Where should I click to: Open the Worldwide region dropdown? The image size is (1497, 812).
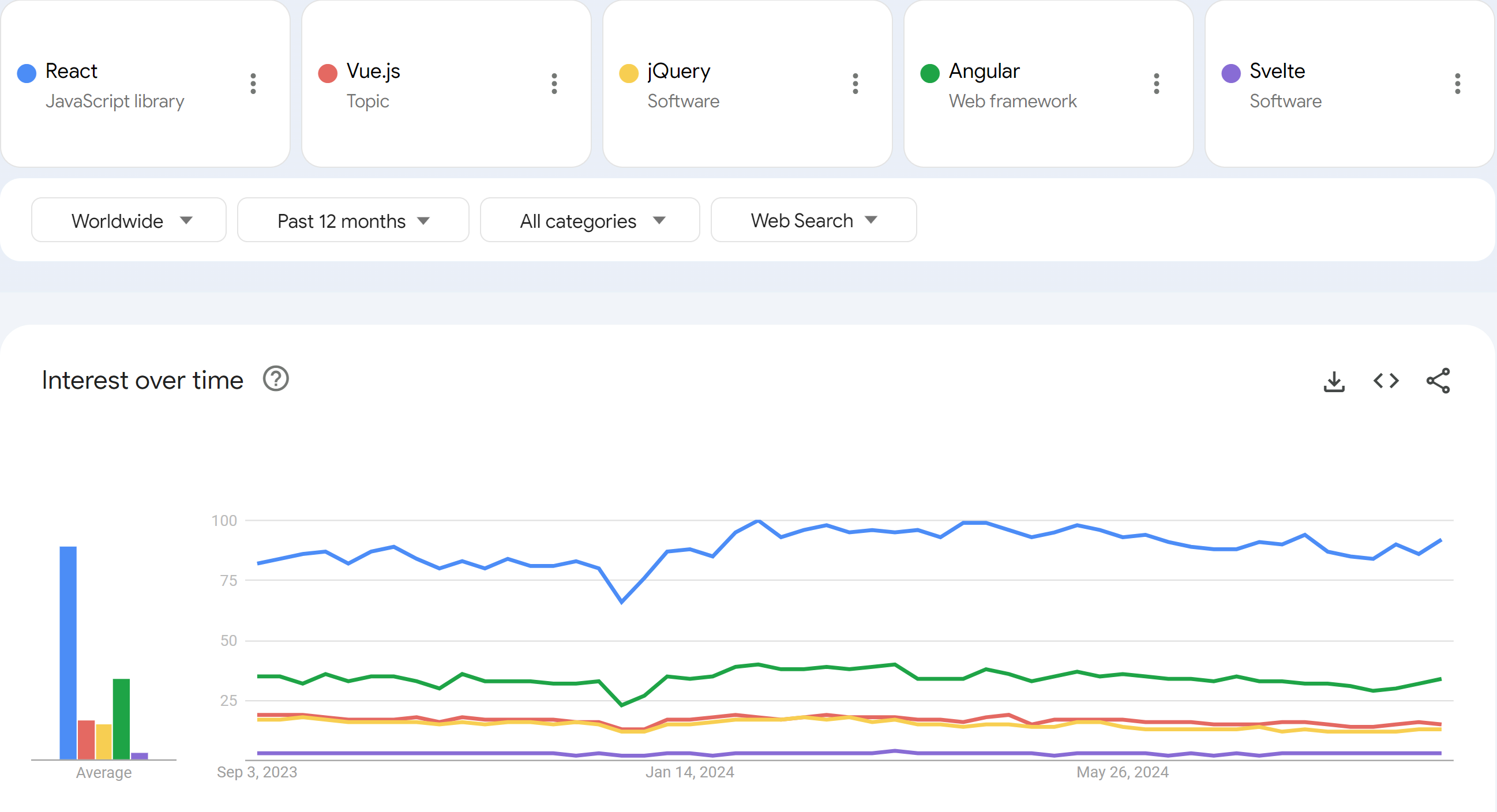pyautogui.click(x=129, y=220)
